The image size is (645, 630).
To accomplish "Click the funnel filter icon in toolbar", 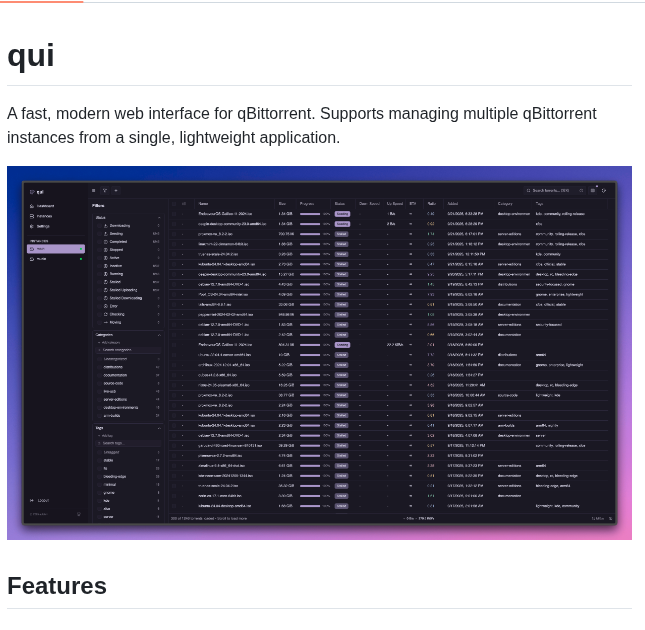I will pos(104,190).
